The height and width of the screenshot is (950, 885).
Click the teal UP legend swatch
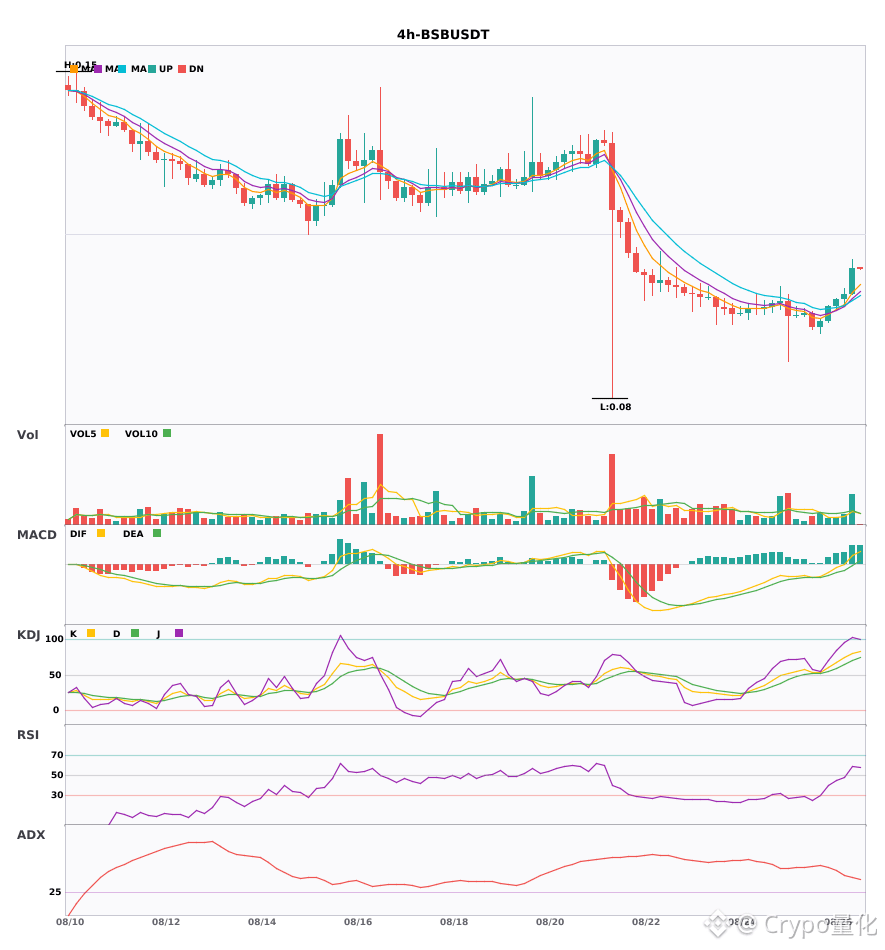coord(152,69)
